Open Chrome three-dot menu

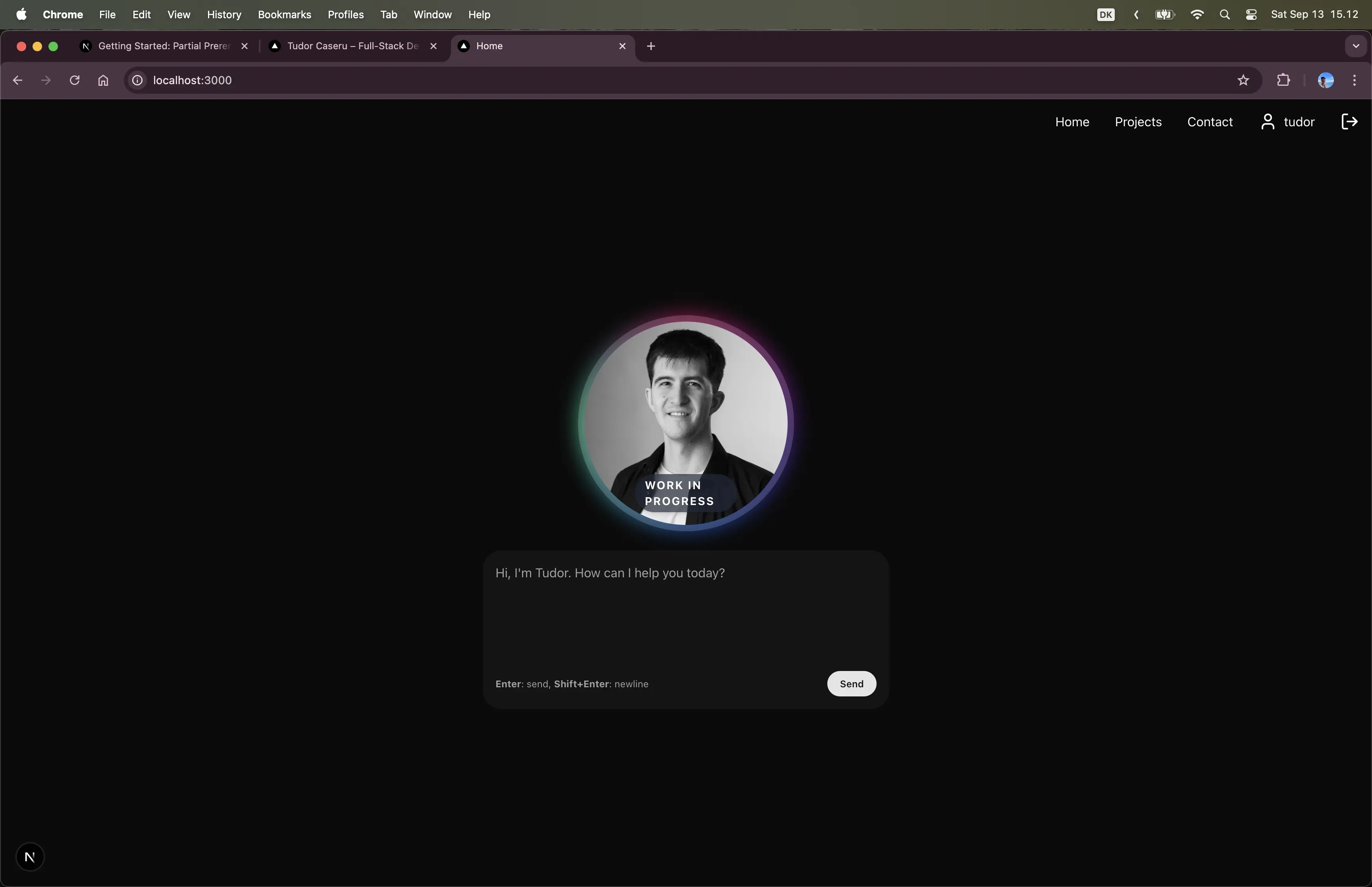coord(1354,80)
